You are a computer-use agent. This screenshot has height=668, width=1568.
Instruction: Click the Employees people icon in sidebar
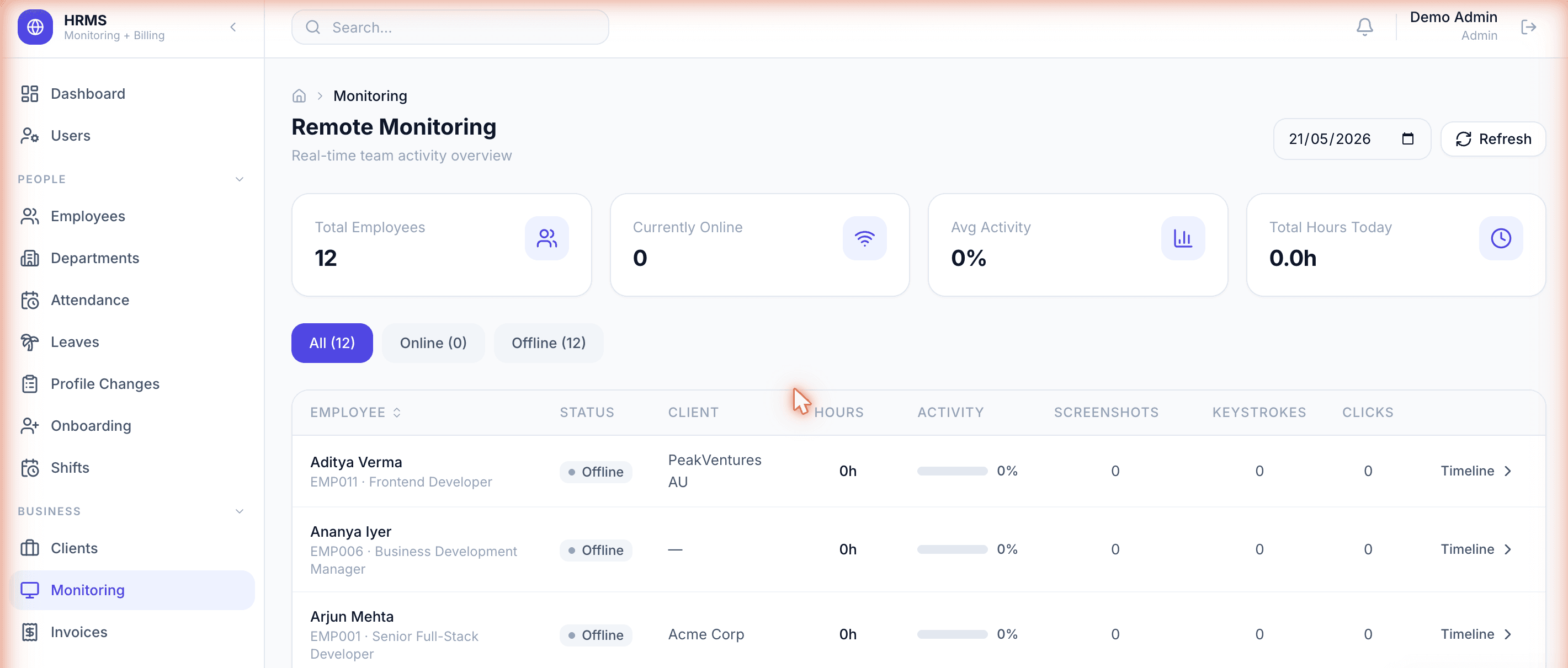pyautogui.click(x=30, y=216)
